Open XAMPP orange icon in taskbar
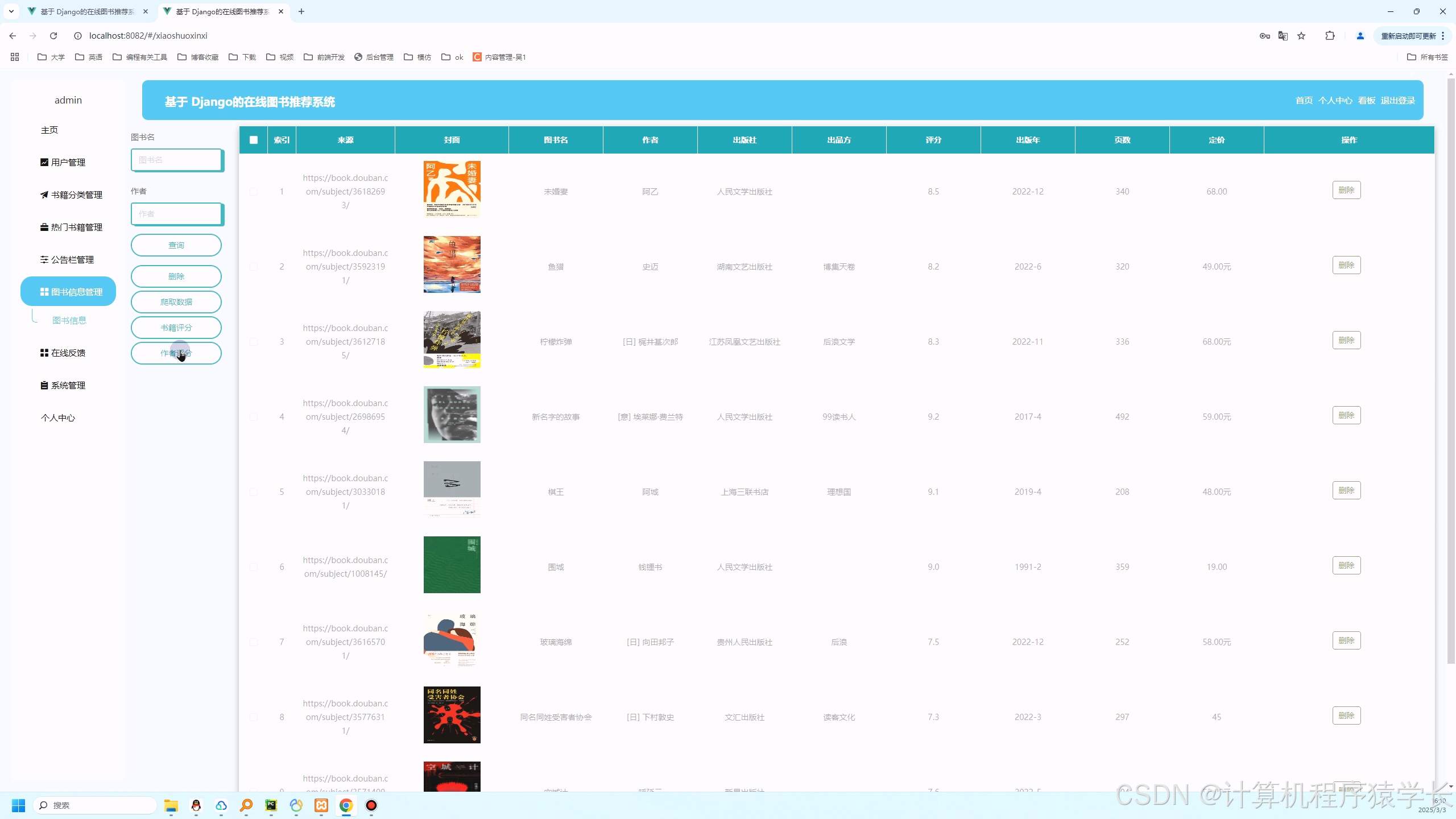 (x=321, y=805)
